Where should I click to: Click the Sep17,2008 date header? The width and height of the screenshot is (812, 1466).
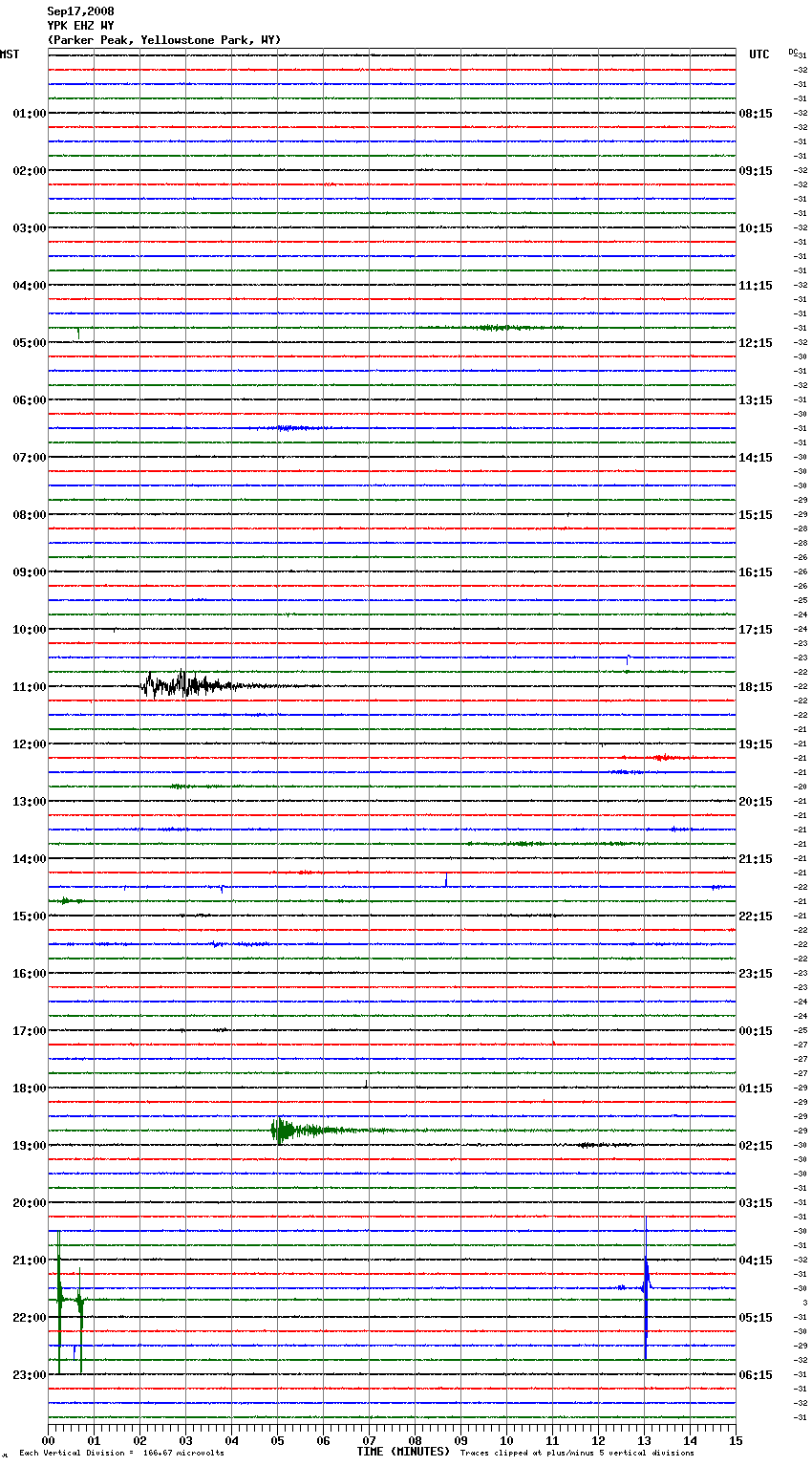click(80, 11)
